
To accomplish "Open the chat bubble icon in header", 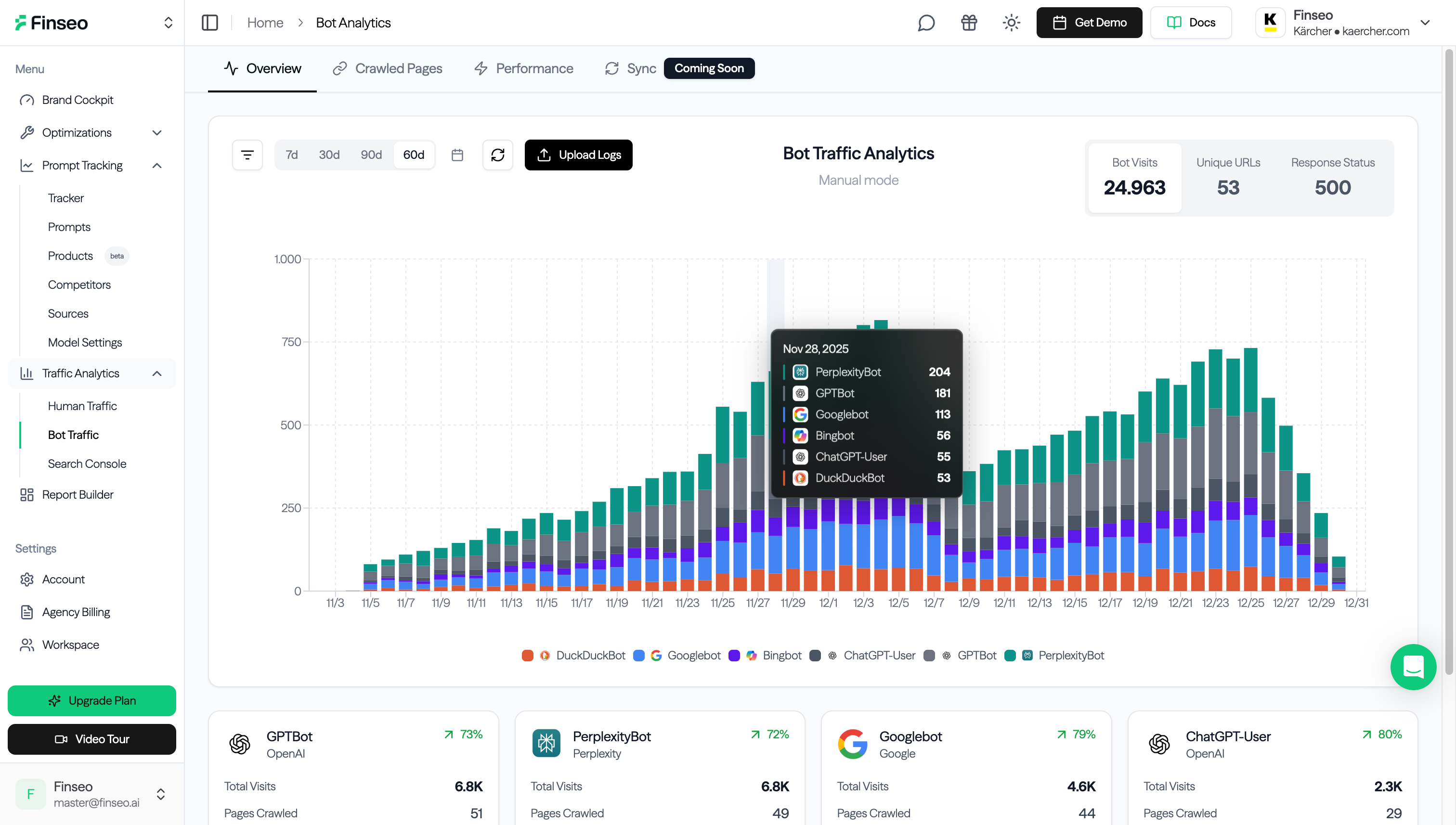I will click(x=926, y=23).
